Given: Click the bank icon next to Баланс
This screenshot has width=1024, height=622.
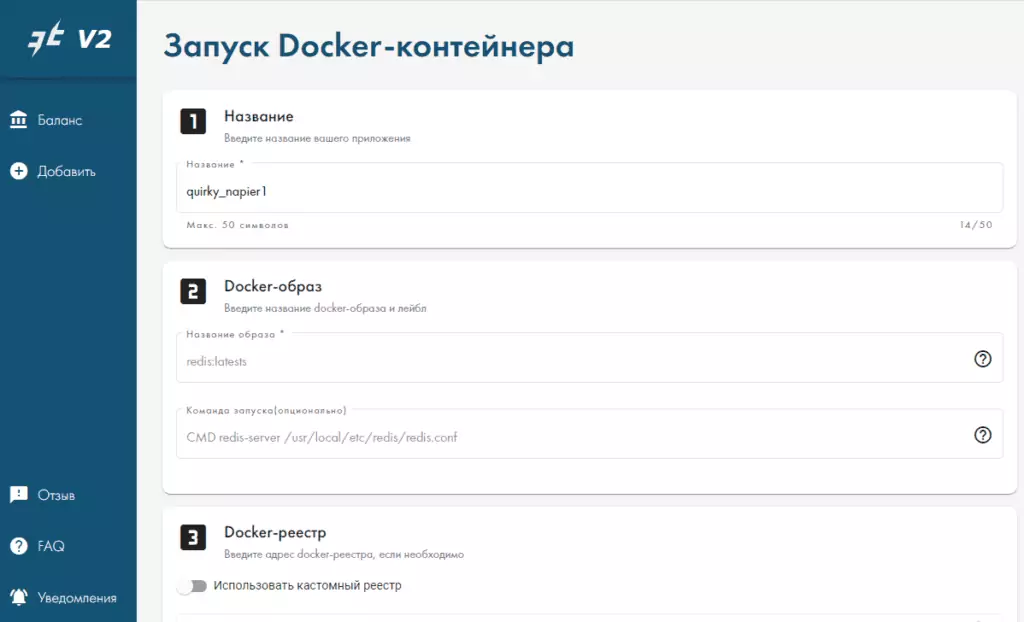Looking at the screenshot, I should click(x=18, y=120).
